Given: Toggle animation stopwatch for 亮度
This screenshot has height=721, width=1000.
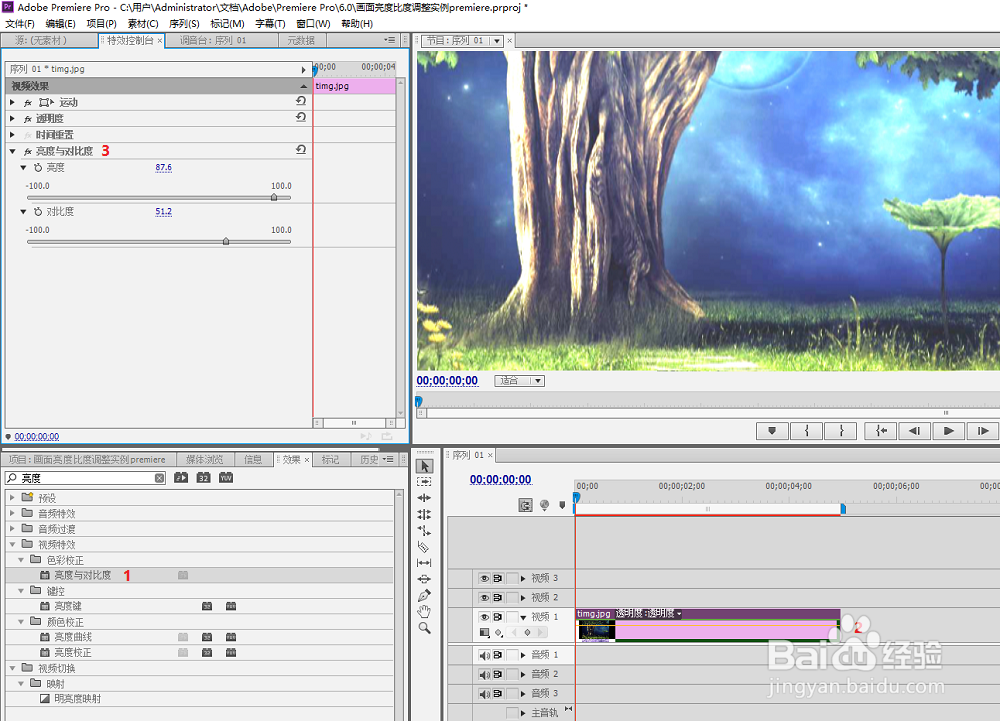Looking at the screenshot, I should pos(38,167).
